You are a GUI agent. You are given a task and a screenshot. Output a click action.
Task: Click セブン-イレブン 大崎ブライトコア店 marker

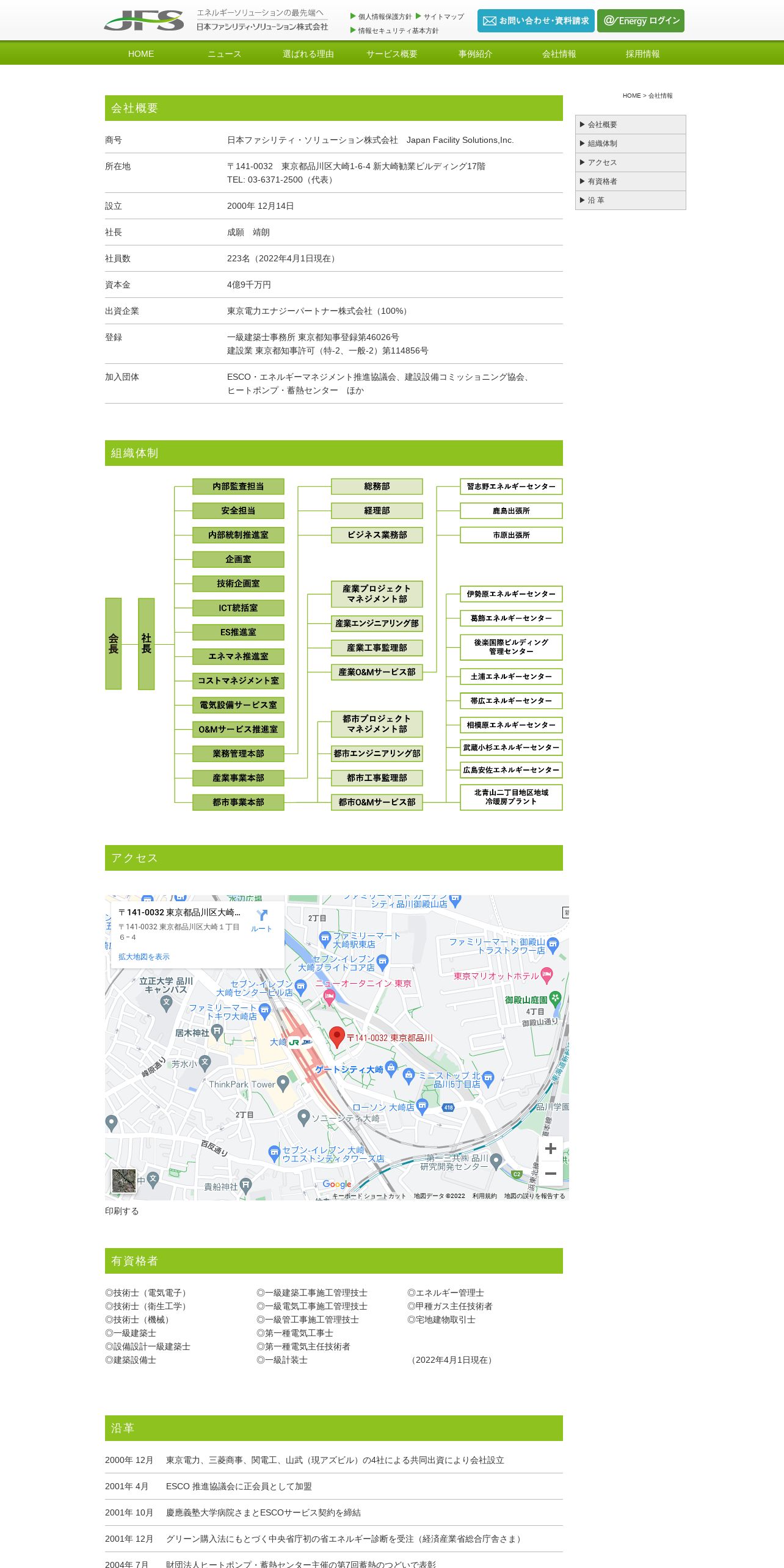coord(383,962)
